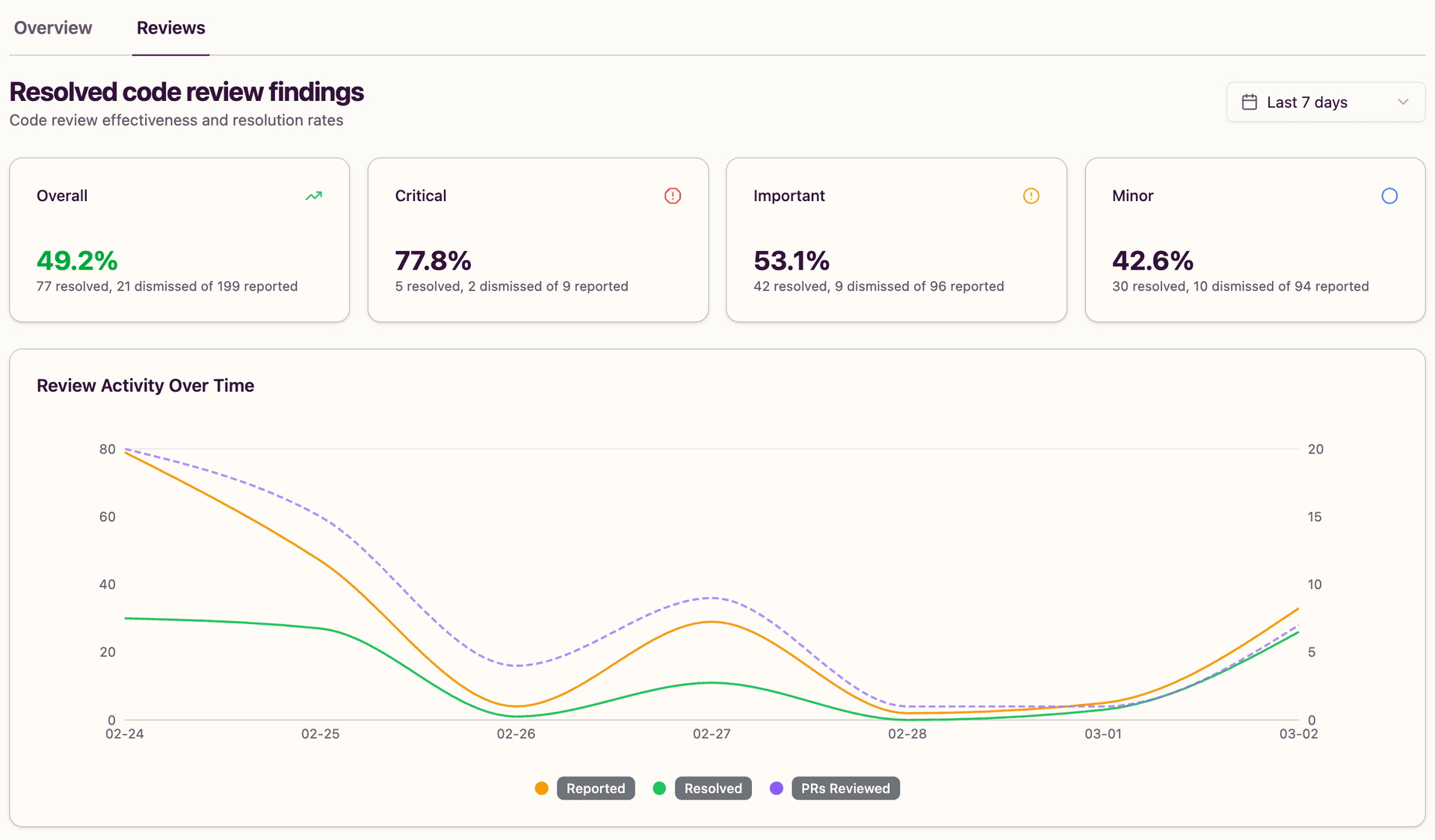This screenshot has width=1435, height=840.
Task: Click the orange dot beside the Reported legend
Action: (x=541, y=788)
